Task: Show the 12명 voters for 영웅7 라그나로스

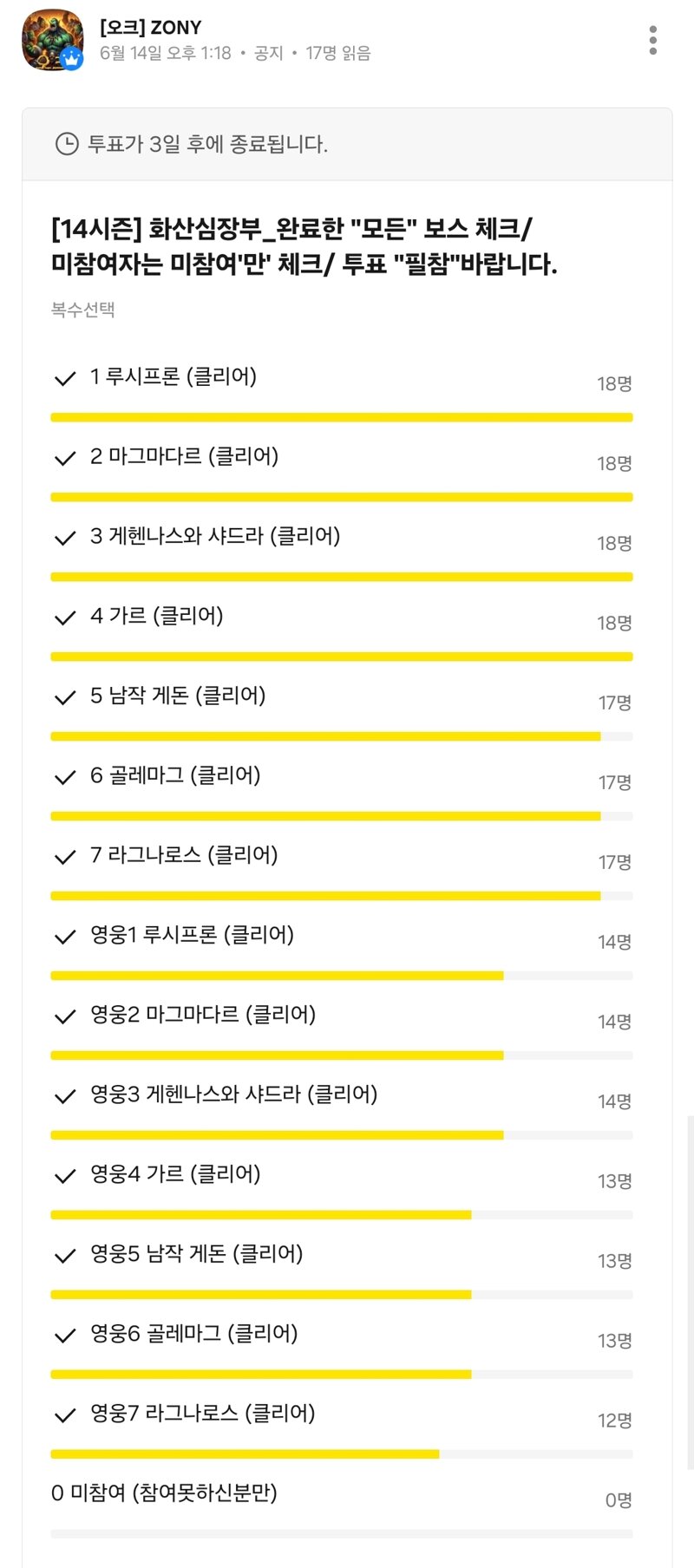Action: click(614, 1421)
